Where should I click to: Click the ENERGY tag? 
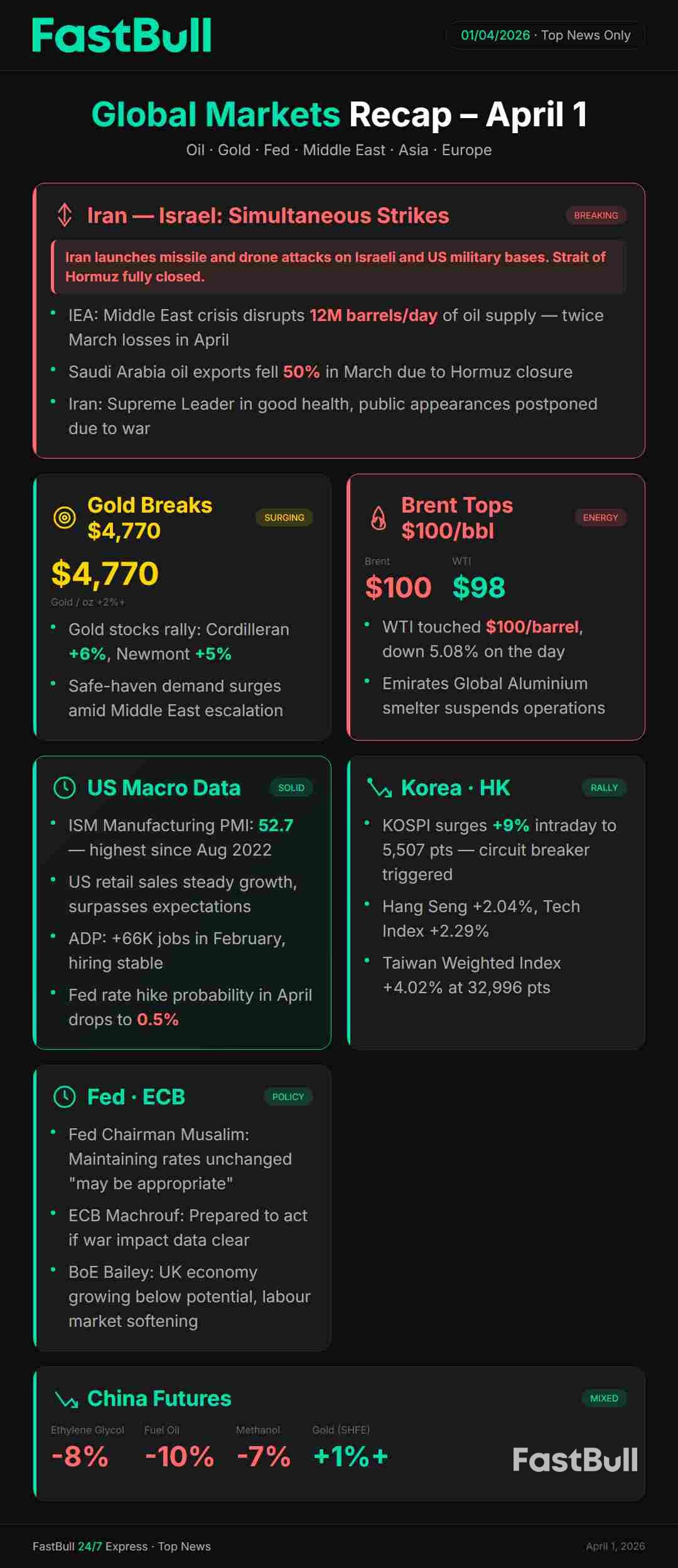[x=600, y=518]
